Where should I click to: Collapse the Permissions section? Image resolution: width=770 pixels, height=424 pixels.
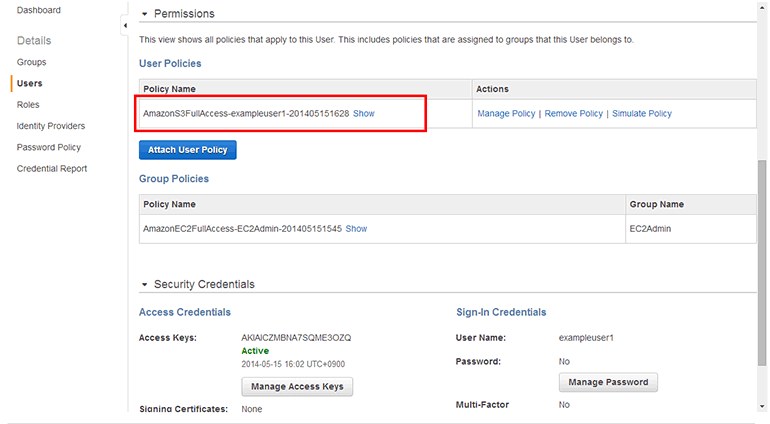pyautogui.click(x=144, y=14)
